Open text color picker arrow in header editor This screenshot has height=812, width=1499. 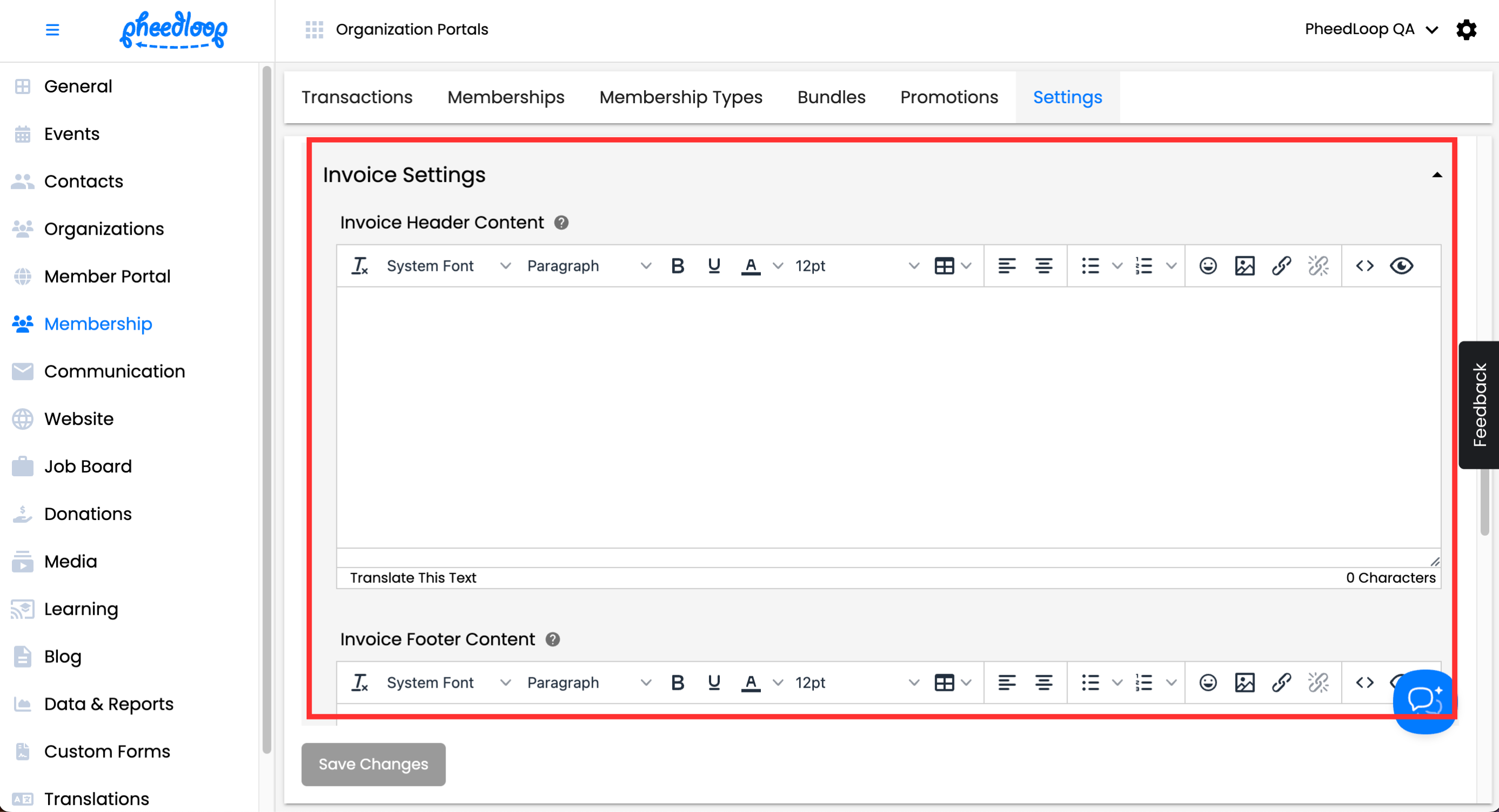(x=778, y=266)
